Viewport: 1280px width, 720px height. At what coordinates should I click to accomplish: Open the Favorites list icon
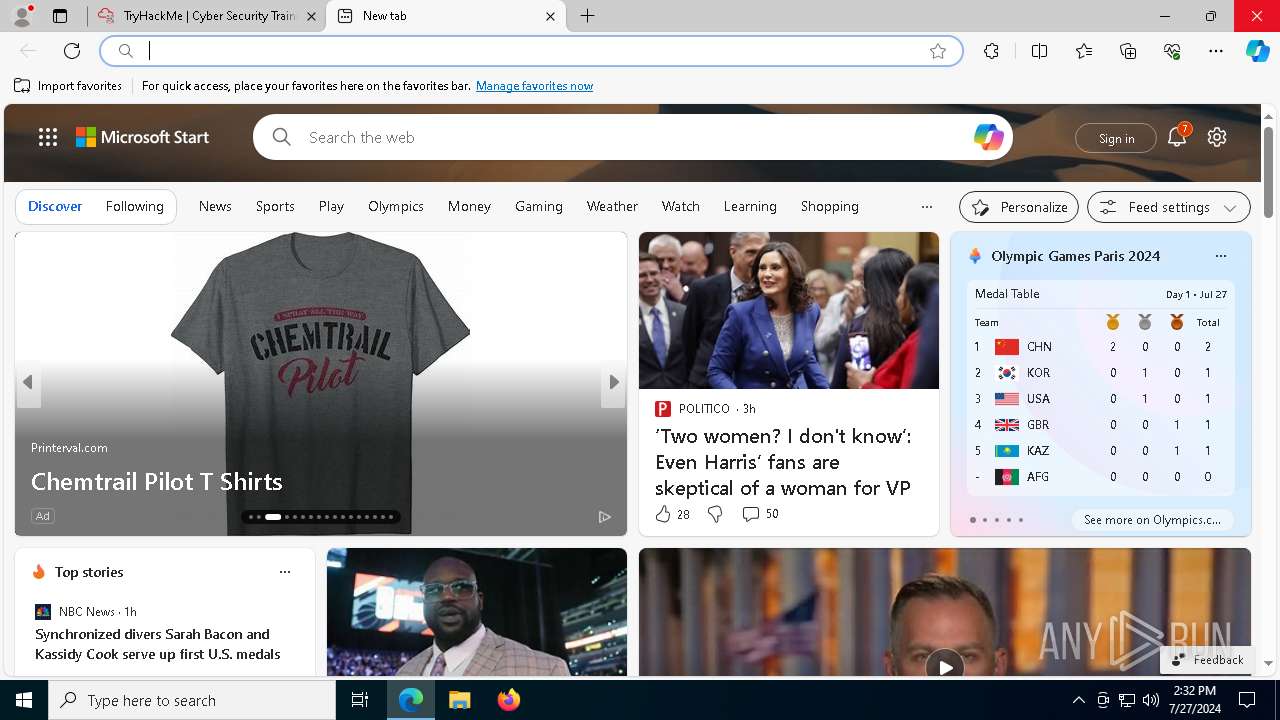click(1084, 51)
